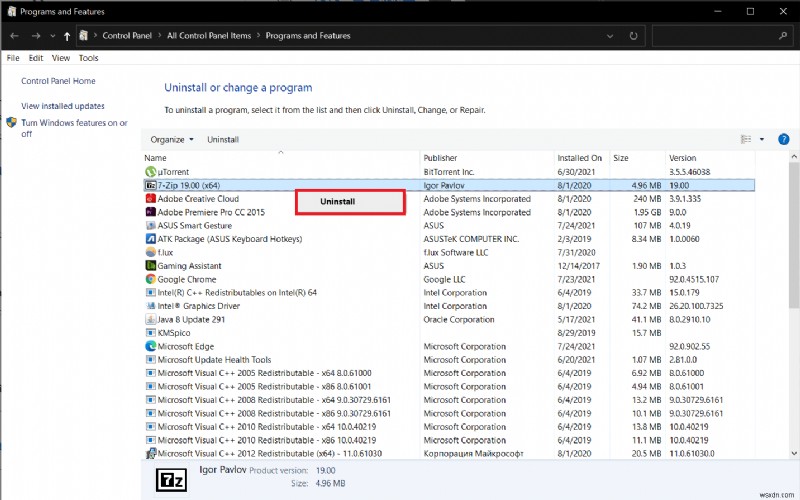Choose Uninstall from the context menu

[351, 202]
